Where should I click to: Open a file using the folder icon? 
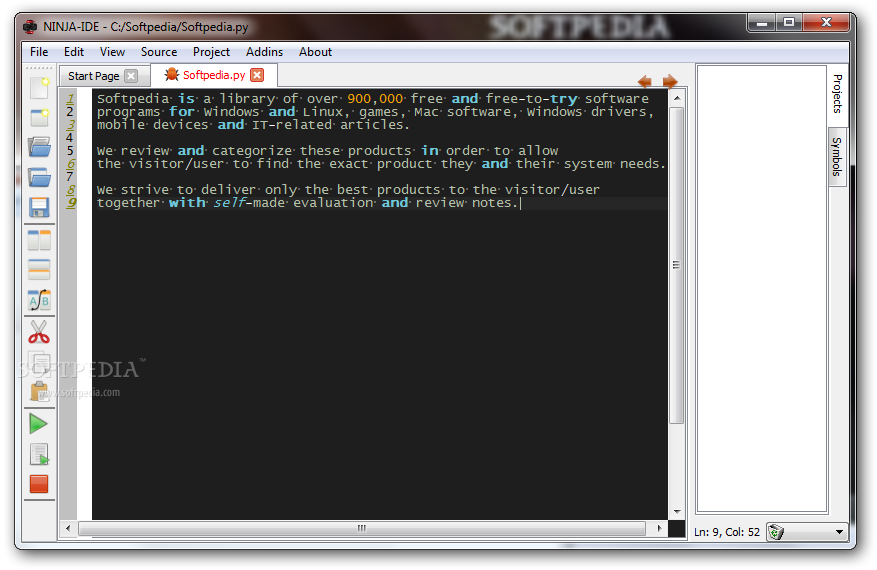(x=39, y=147)
